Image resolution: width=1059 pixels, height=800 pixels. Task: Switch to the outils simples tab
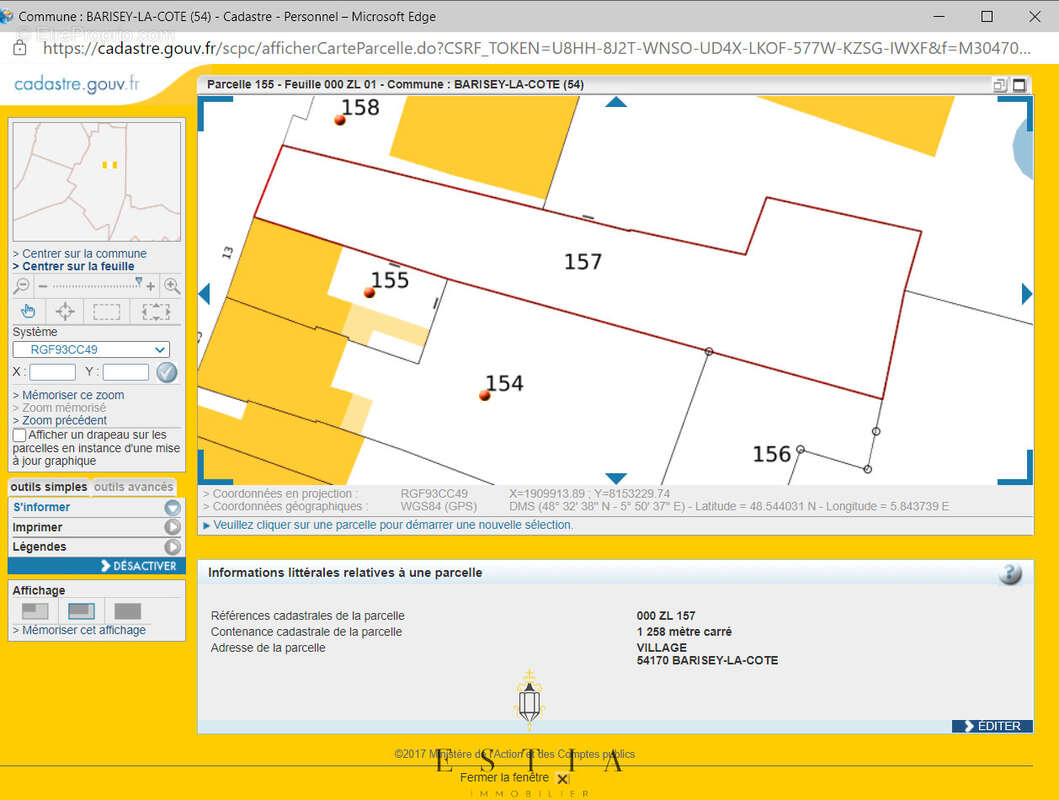[x=49, y=487]
